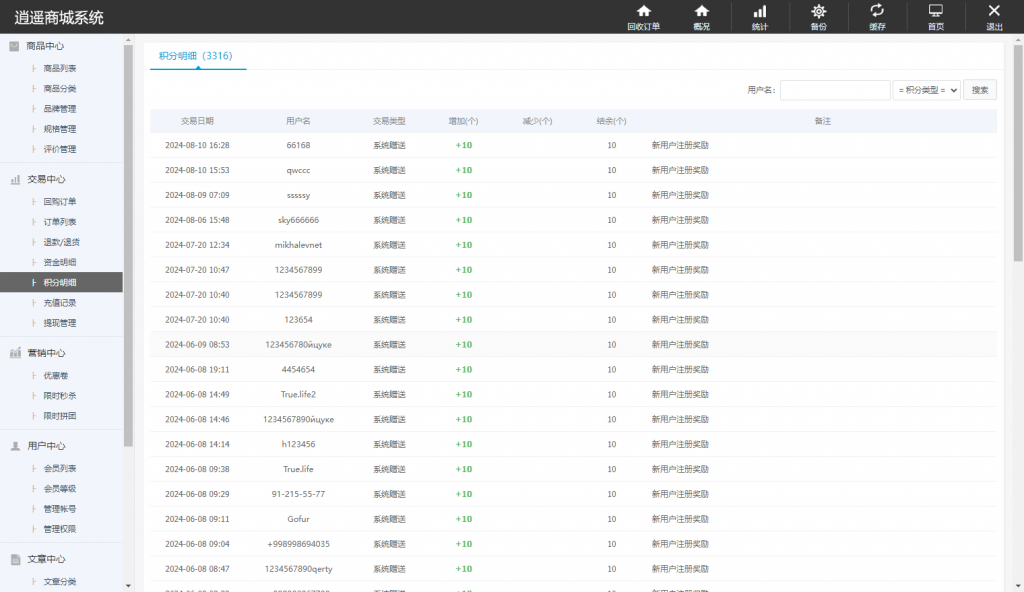Click username Gofur in the table
The height and width of the screenshot is (592, 1024).
(x=298, y=519)
